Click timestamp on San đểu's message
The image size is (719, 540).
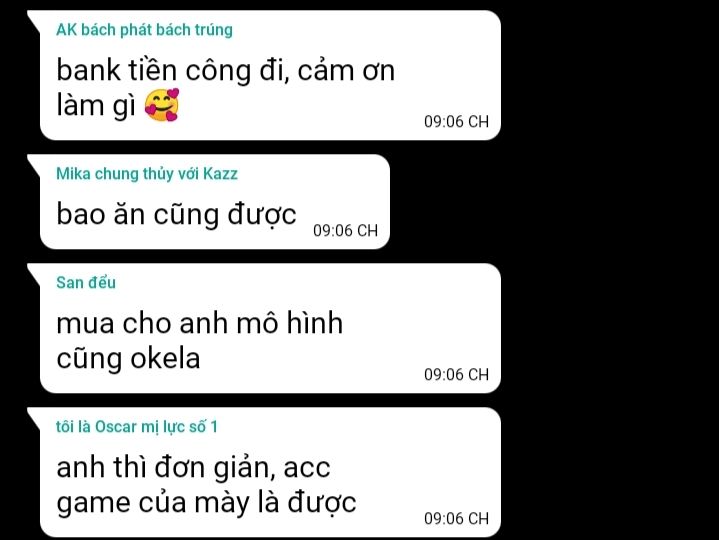coord(456,375)
